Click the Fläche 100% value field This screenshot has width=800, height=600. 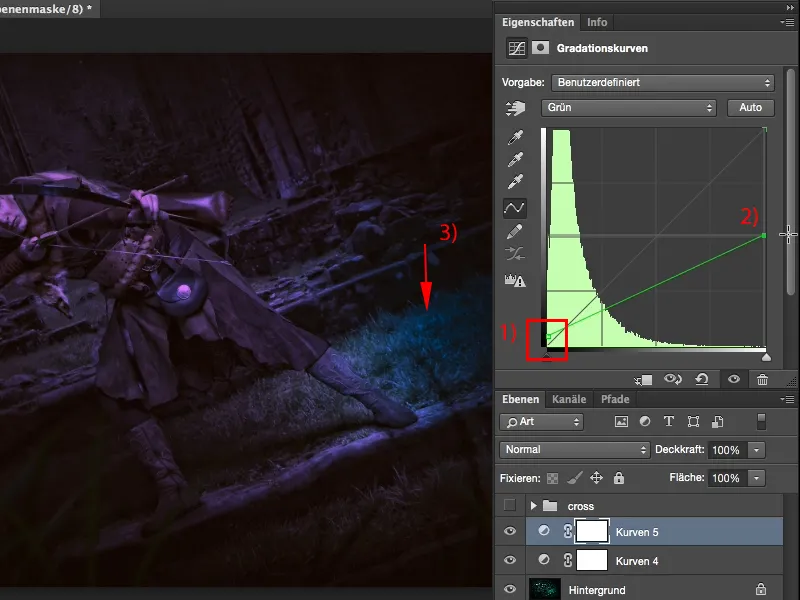[x=727, y=478]
